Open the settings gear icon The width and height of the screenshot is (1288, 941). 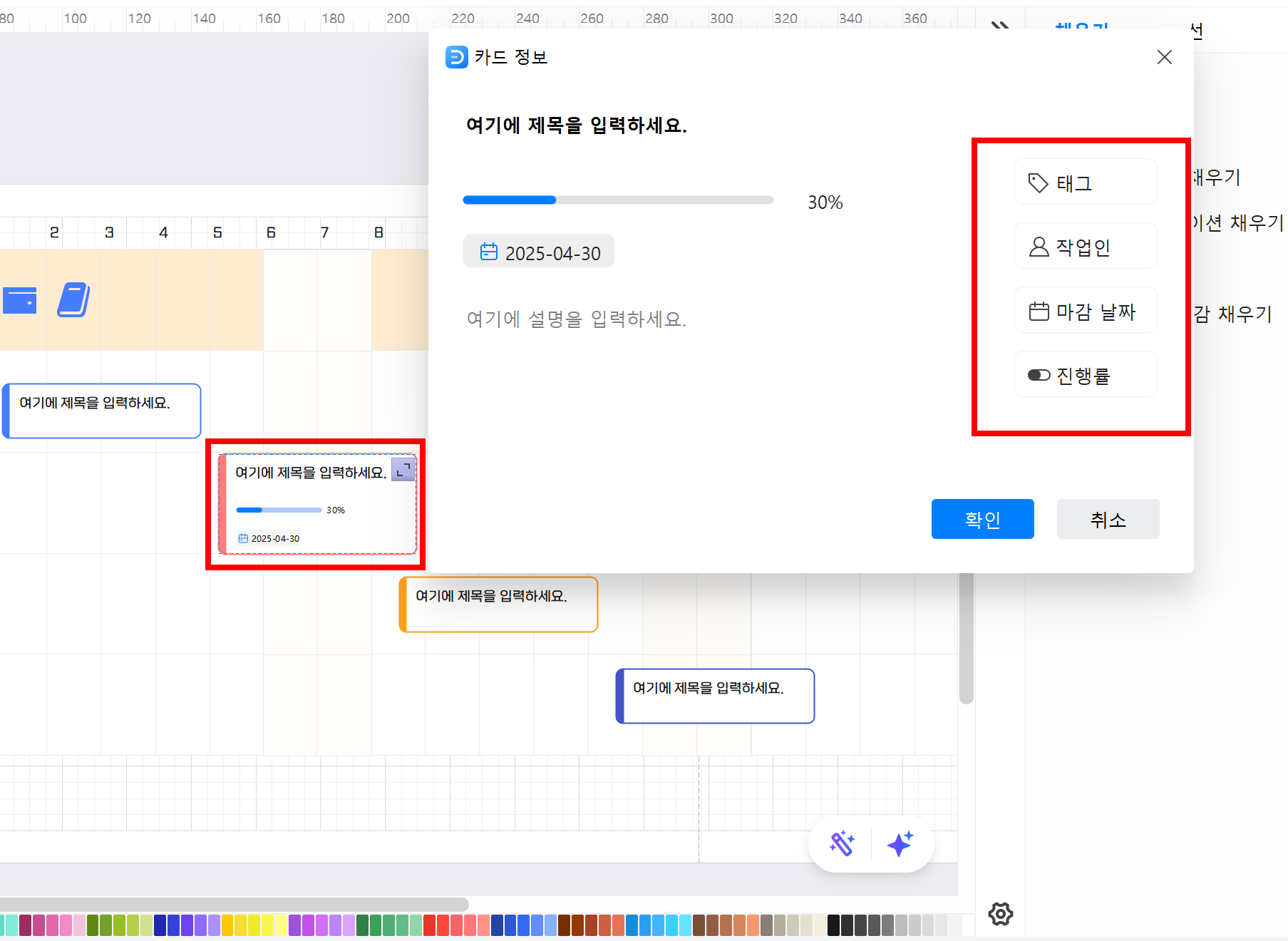point(1001,913)
